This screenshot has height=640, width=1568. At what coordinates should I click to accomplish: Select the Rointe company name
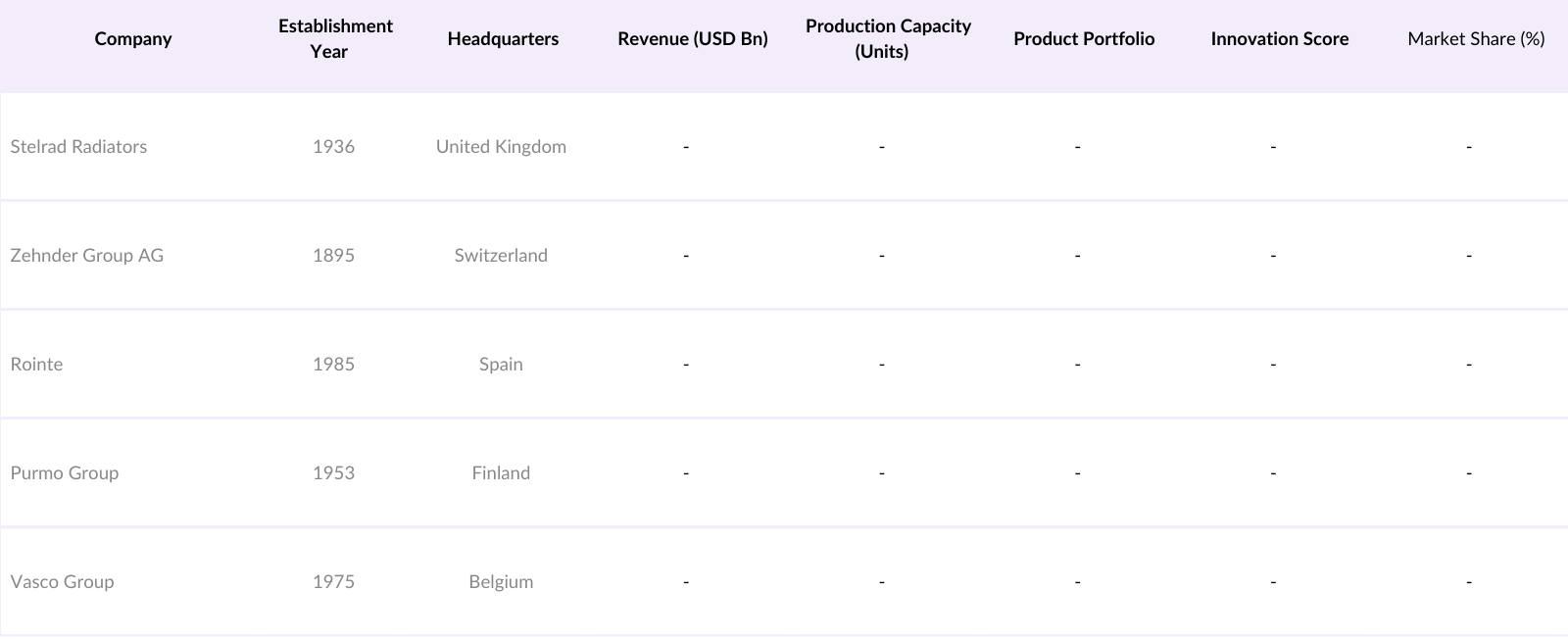pyautogui.click(x=36, y=365)
